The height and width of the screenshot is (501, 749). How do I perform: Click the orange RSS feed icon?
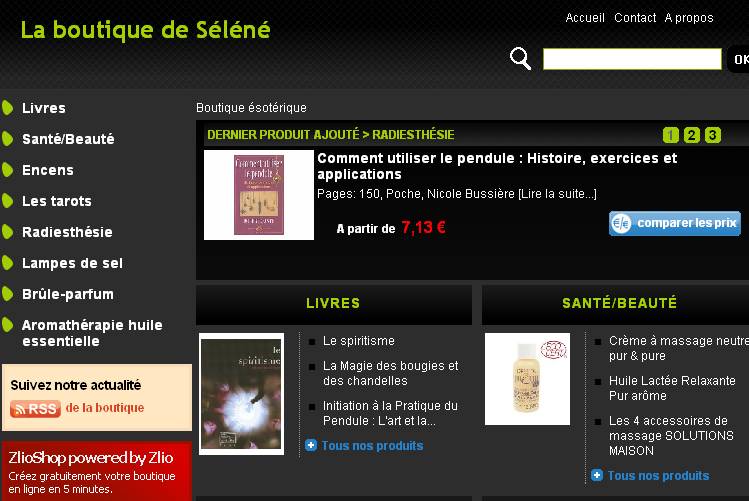click(35, 409)
